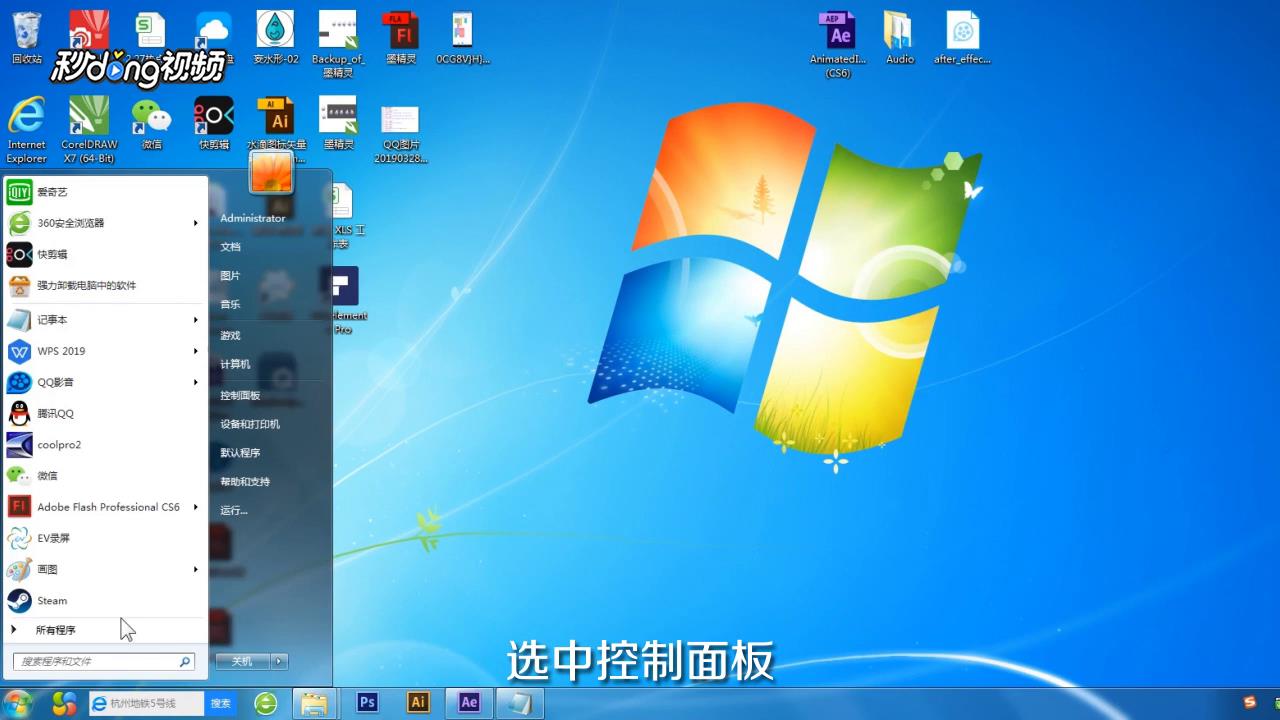
Task: Click the colorful 360 icon beside Start
Action: 65,703
